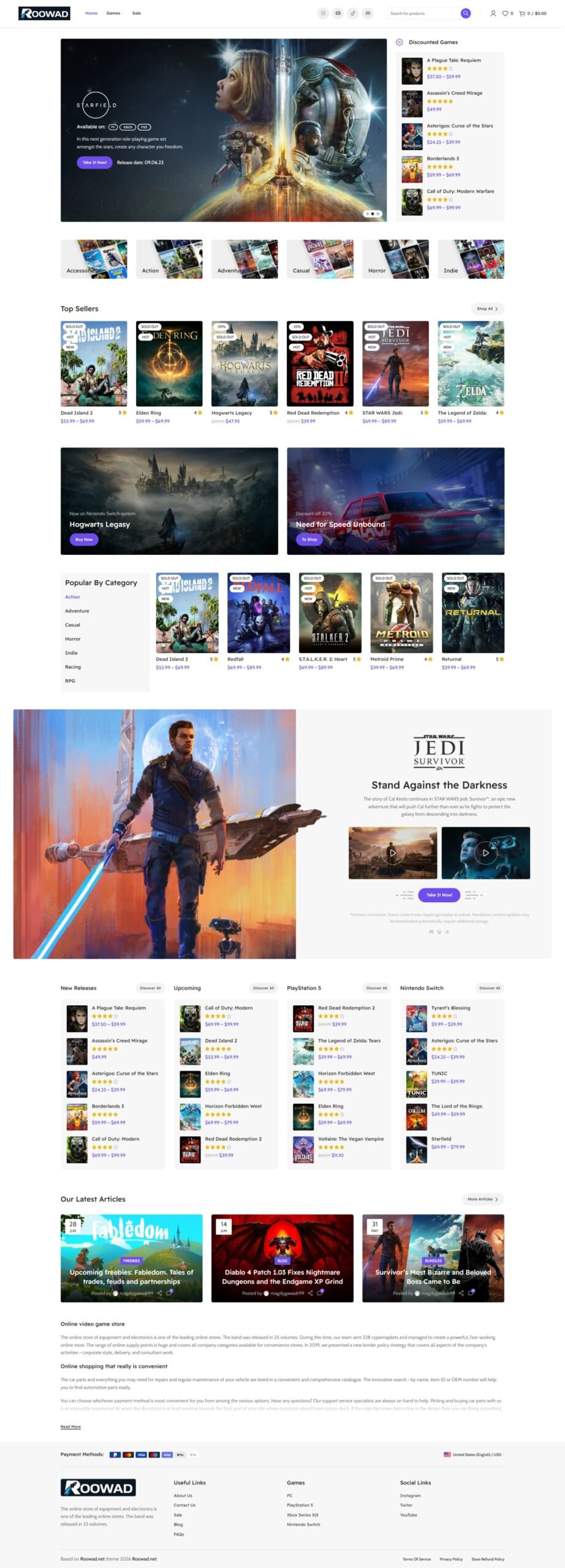Image resolution: width=565 pixels, height=1568 pixels.
Task: Open the YouTube social icon in the header
Action: click(338, 13)
